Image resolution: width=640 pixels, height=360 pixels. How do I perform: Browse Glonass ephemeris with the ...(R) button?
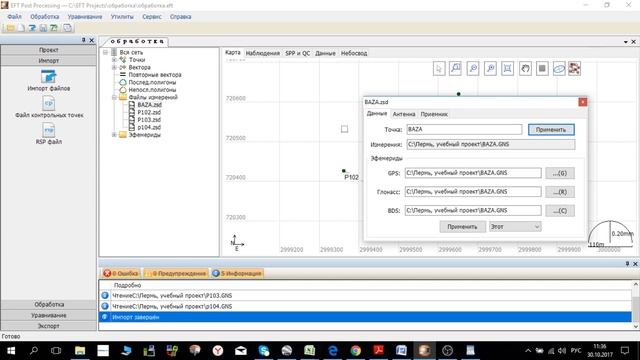pyautogui.click(x=560, y=192)
